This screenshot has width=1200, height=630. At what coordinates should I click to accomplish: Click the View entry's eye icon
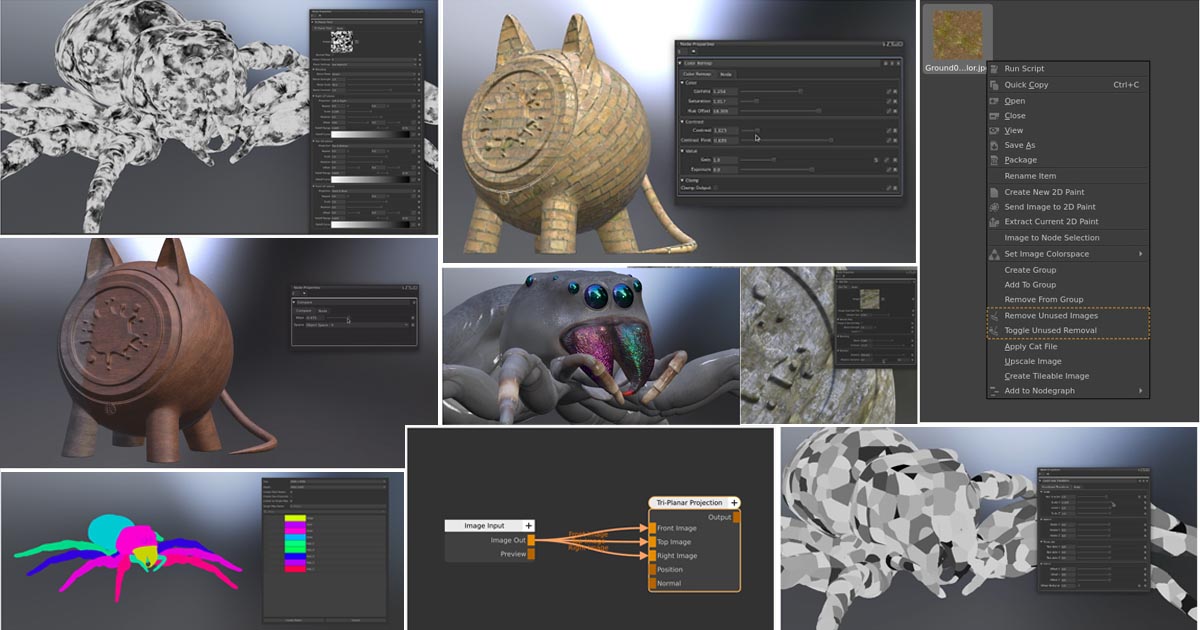(994, 131)
